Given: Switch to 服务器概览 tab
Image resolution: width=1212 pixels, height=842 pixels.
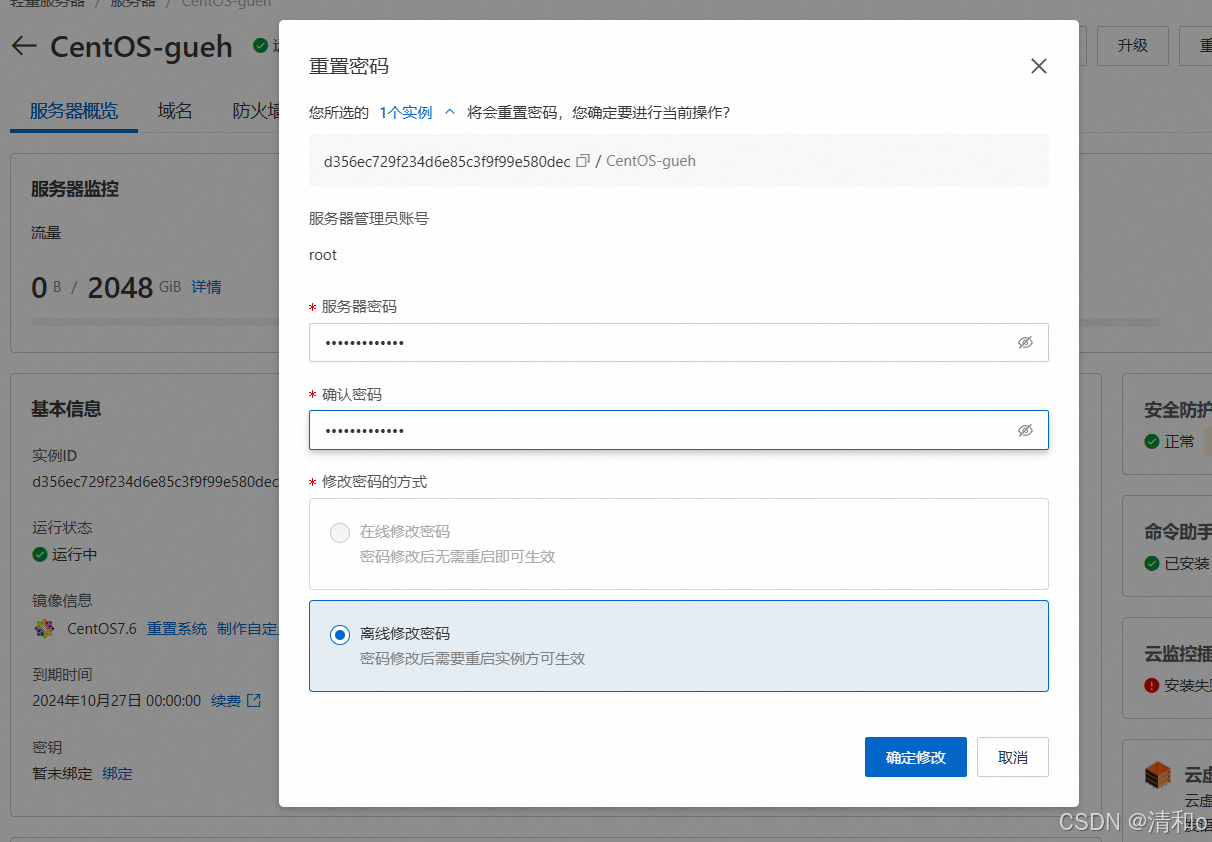Looking at the screenshot, I should point(74,111).
